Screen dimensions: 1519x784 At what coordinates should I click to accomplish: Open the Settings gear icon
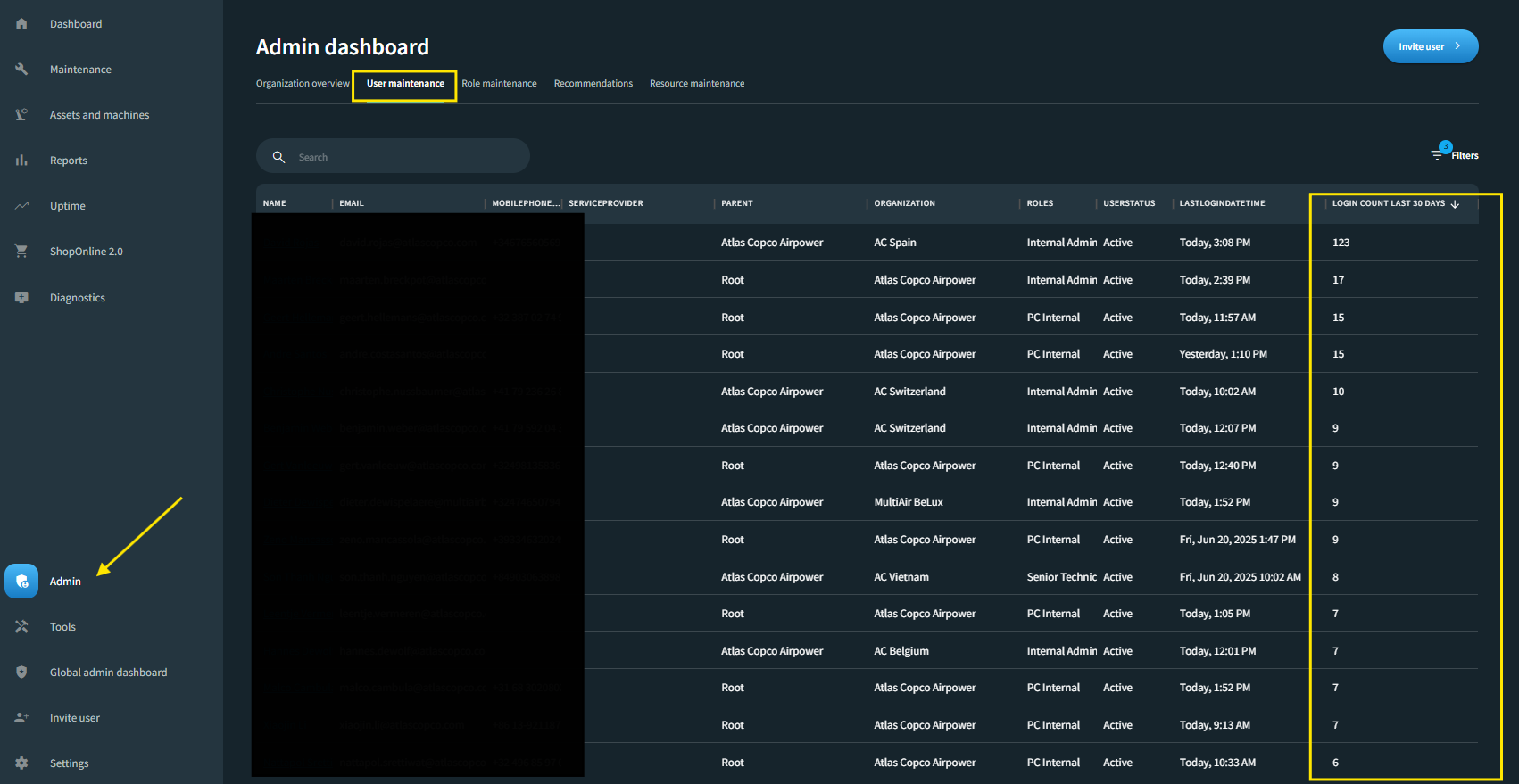pos(21,763)
